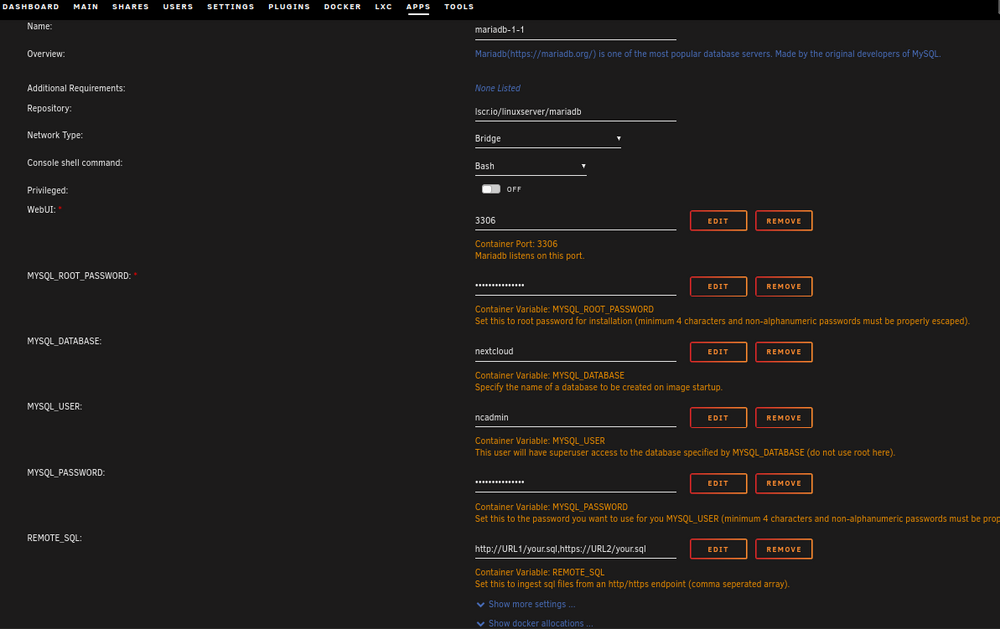Go to the Main tab
This screenshot has width=1000, height=629.
[x=85, y=6]
